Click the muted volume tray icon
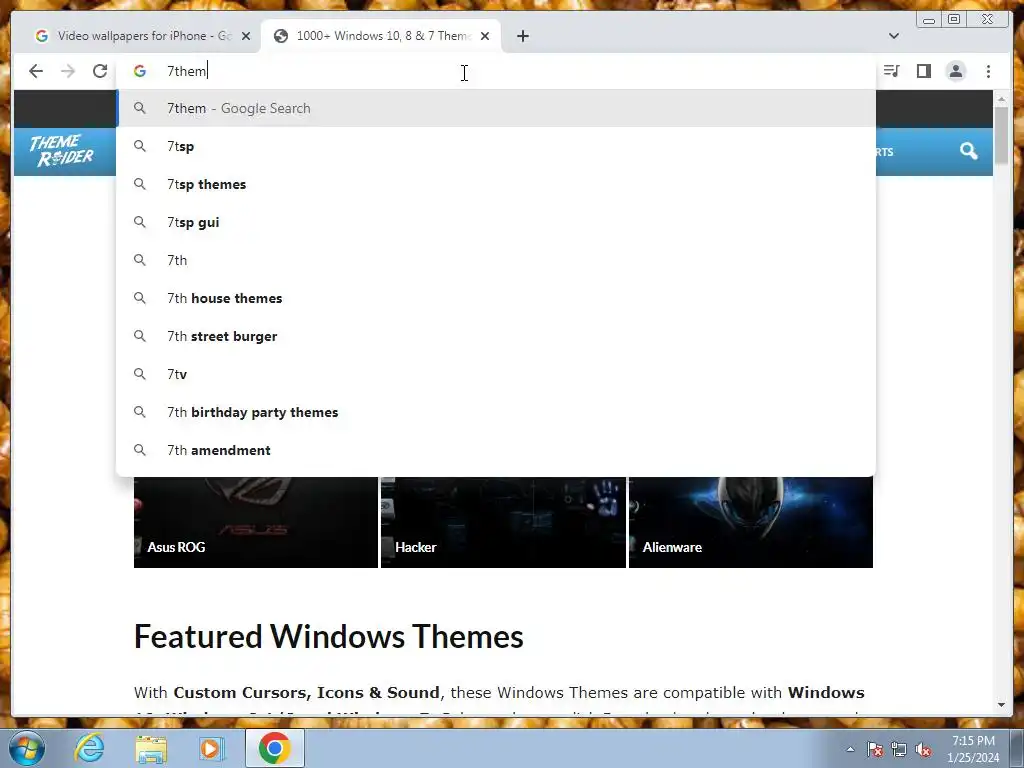 923,750
